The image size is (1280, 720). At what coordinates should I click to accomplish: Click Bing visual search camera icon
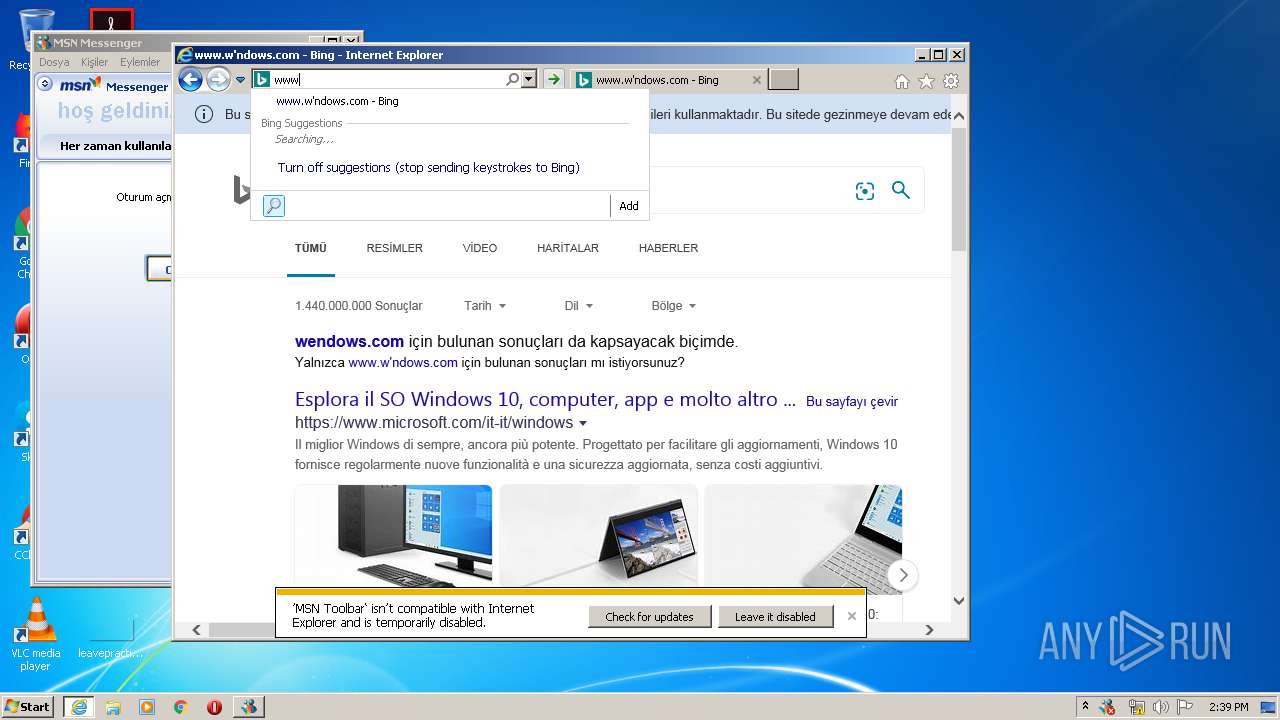click(x=865, y=191)
